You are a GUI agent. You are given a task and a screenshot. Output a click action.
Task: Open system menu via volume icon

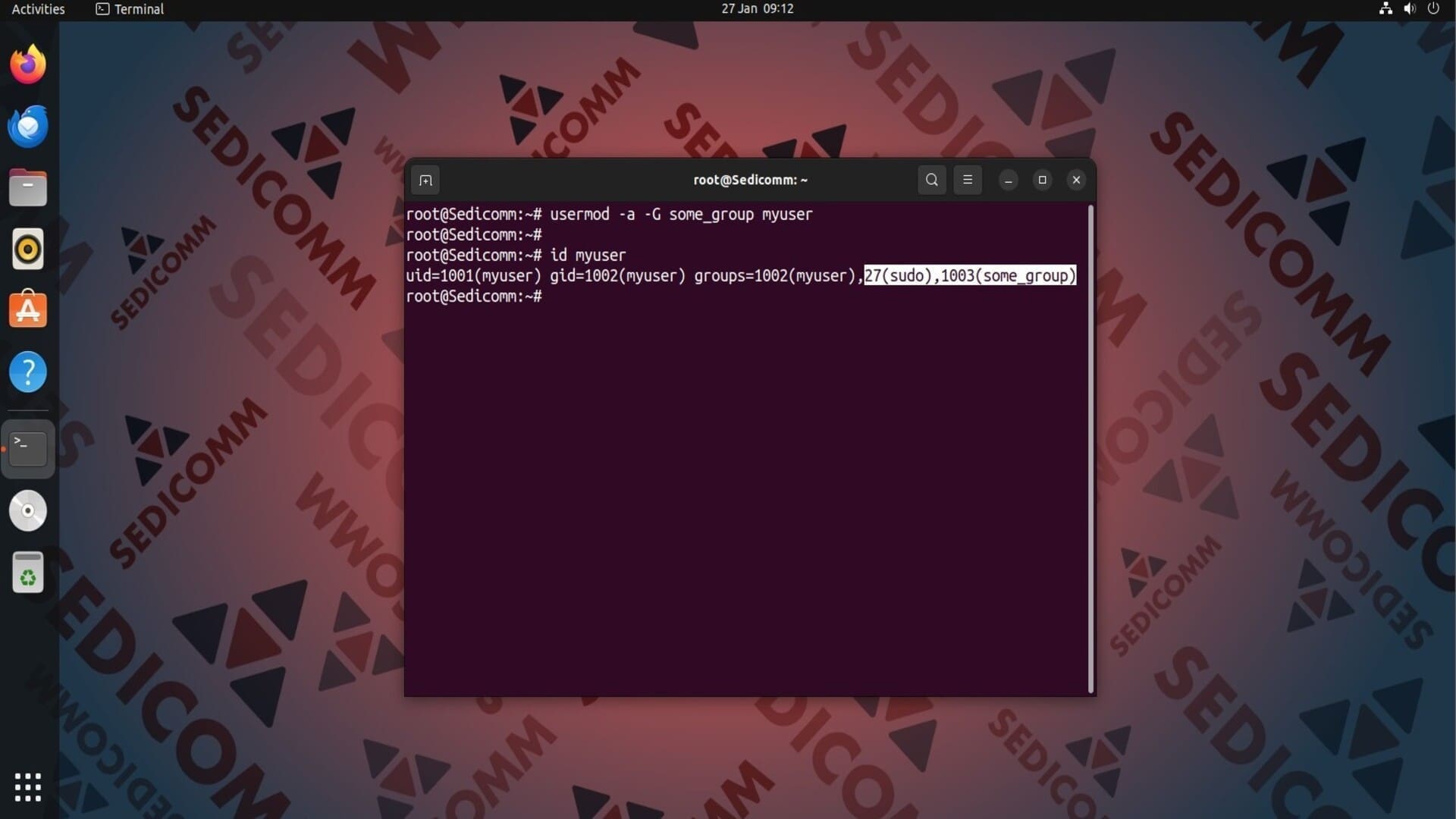coord(1409,9)
